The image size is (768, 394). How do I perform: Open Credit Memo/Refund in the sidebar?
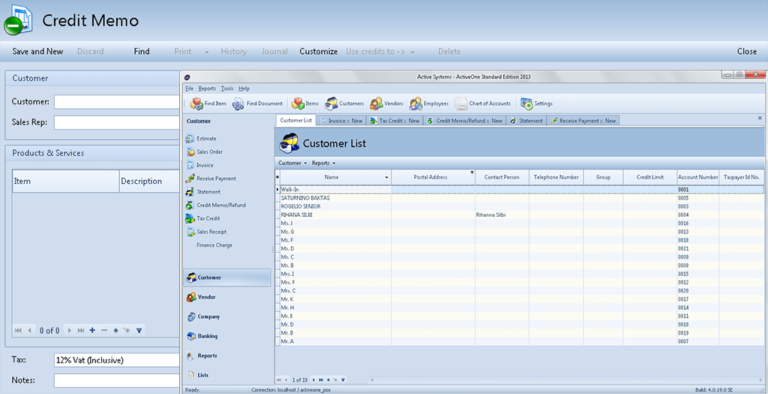pyautogui.click(x=216, y=205)
